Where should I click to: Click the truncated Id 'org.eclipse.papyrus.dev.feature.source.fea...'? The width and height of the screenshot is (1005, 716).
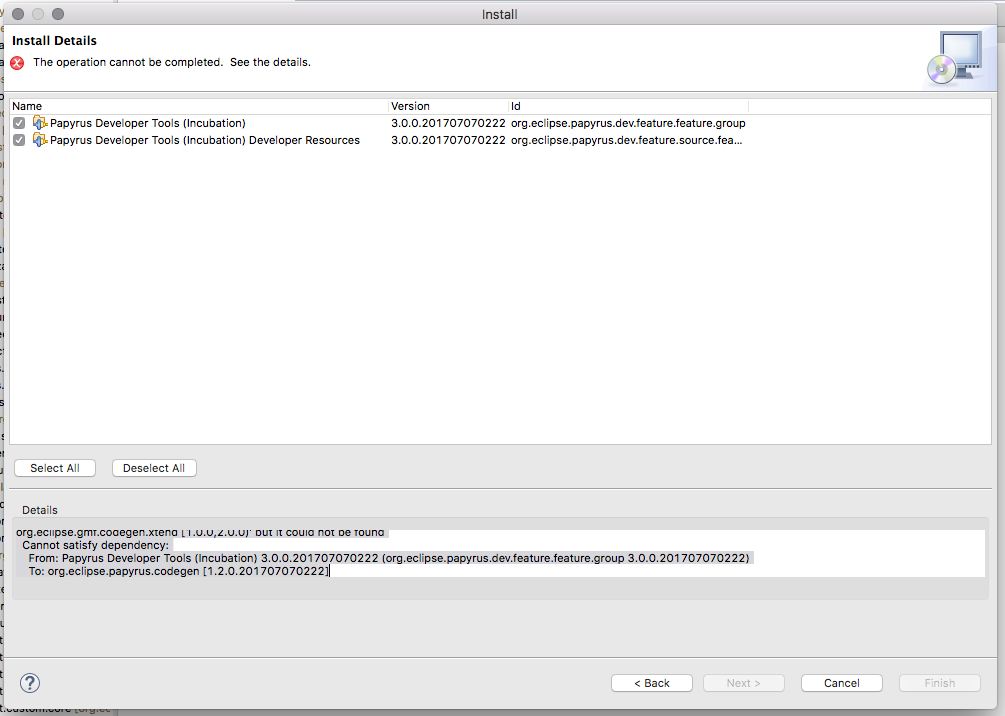(x=626, y=140)
